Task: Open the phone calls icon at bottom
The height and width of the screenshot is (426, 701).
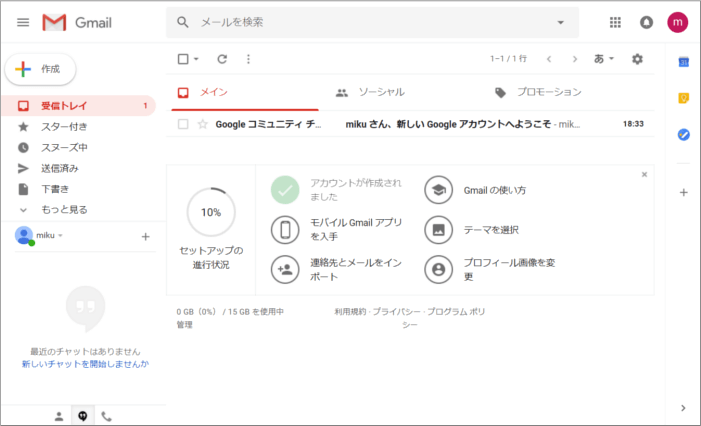Action: pyautogui.click(x=106, y=417)
